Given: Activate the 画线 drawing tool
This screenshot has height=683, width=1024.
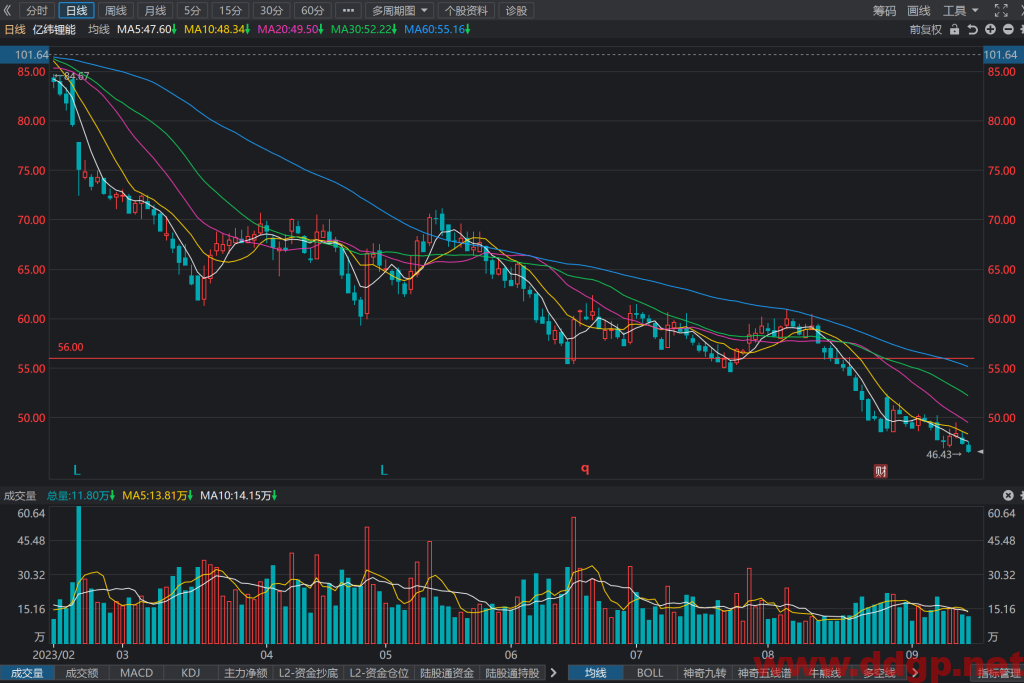Looking at the screenshot, I should click(x=918, y=10).
